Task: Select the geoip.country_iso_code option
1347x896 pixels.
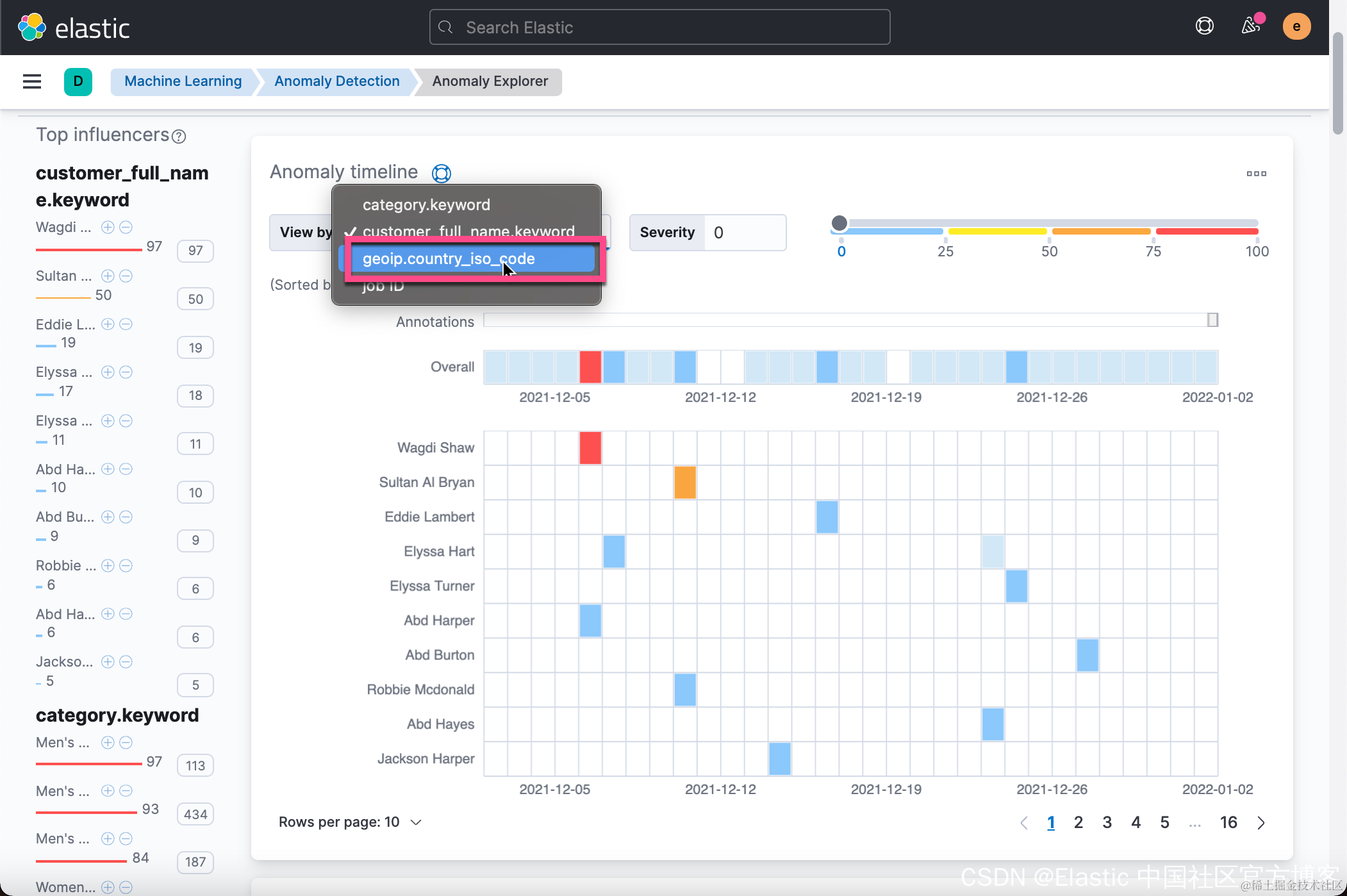Action: coord(449,259)
